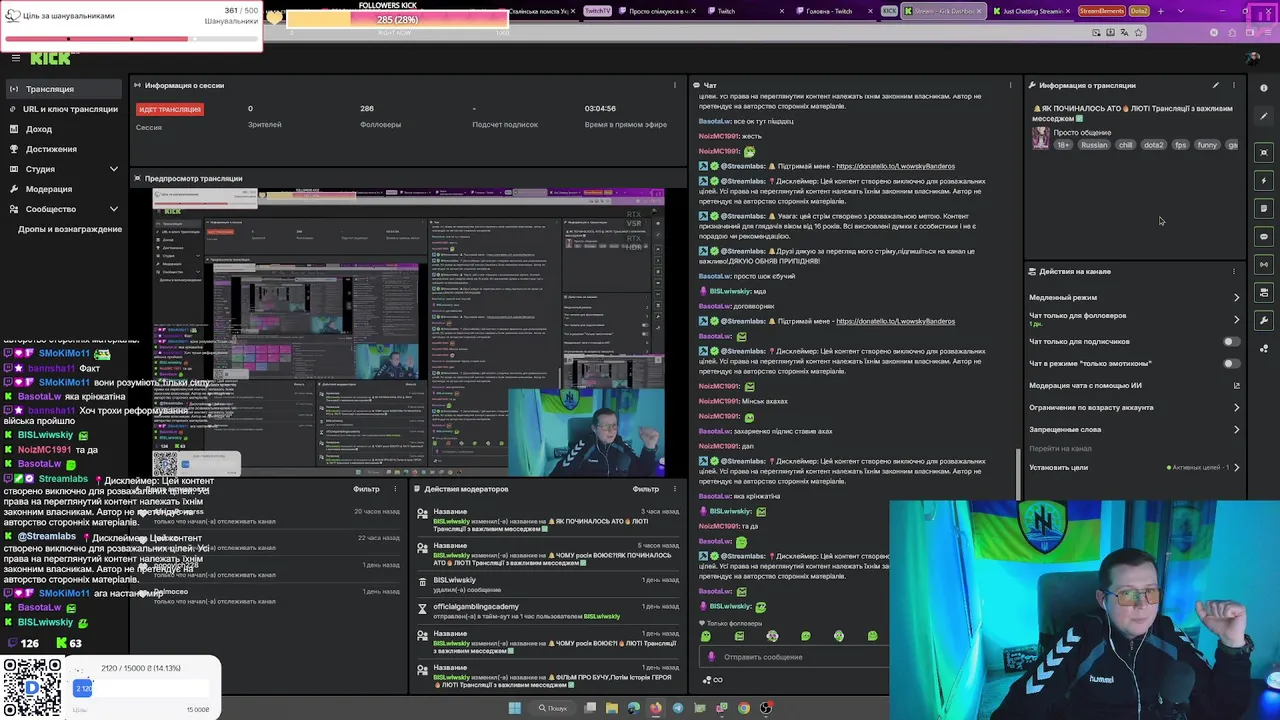1280x720 pixels.
Task: Open the StreamElements browser tab
Action: point(1102,11)
